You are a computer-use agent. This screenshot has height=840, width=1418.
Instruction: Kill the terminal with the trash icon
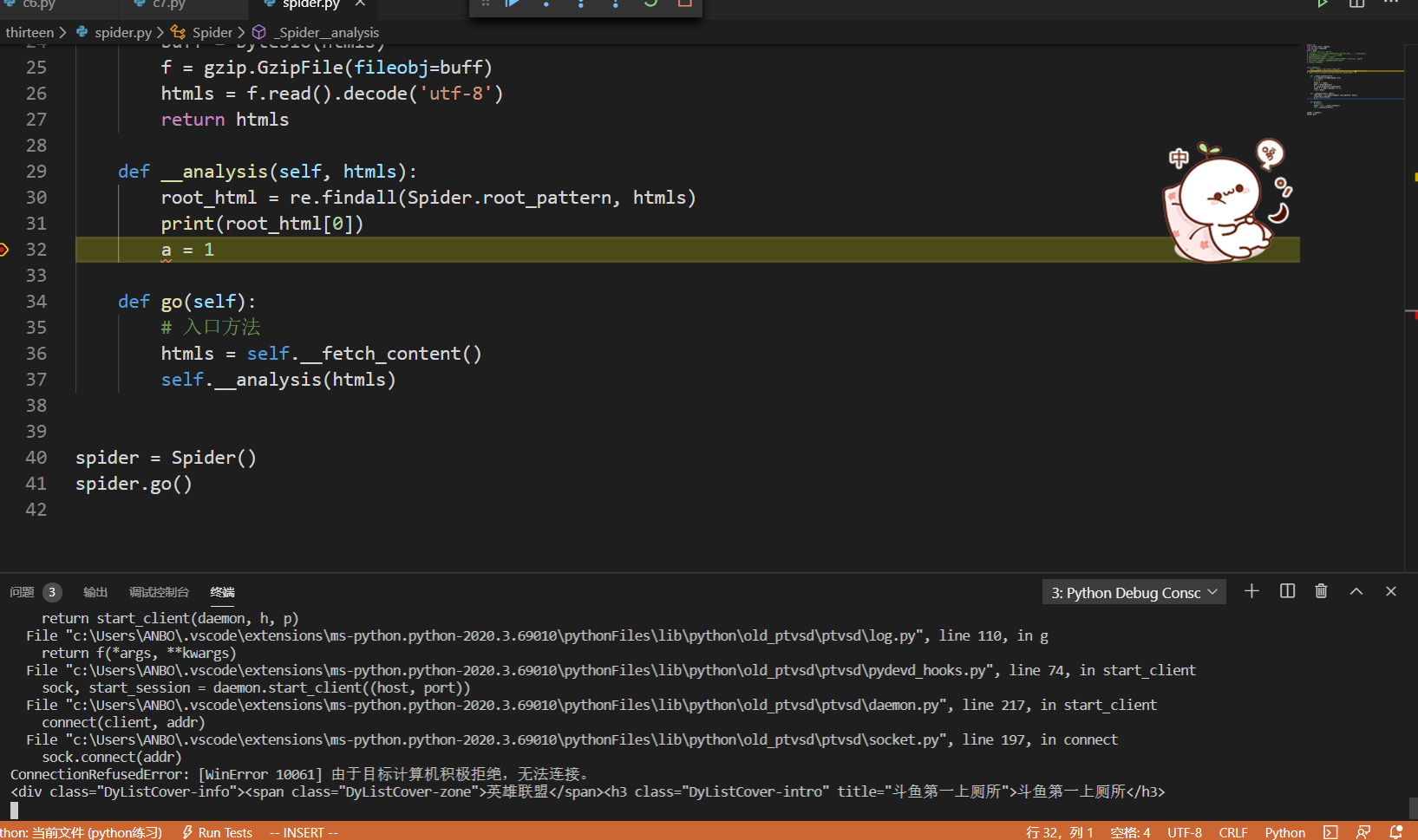point(1321,591)
